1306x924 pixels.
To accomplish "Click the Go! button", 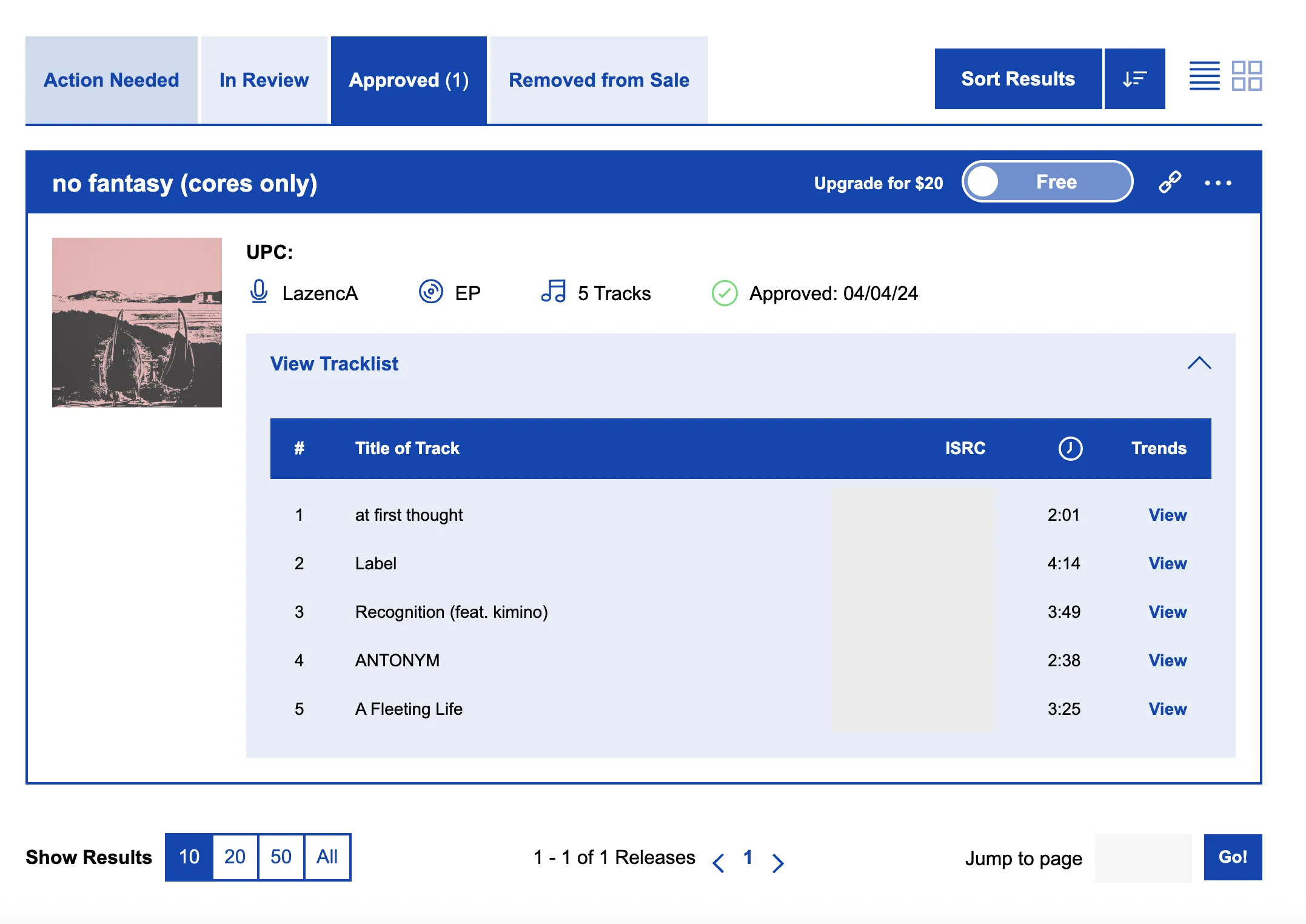I will [x=1233, y=857].
